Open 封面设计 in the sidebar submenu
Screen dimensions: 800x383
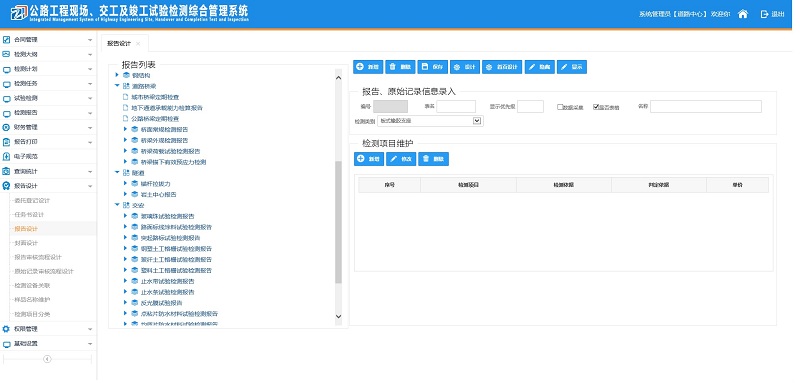pos(27,243)
